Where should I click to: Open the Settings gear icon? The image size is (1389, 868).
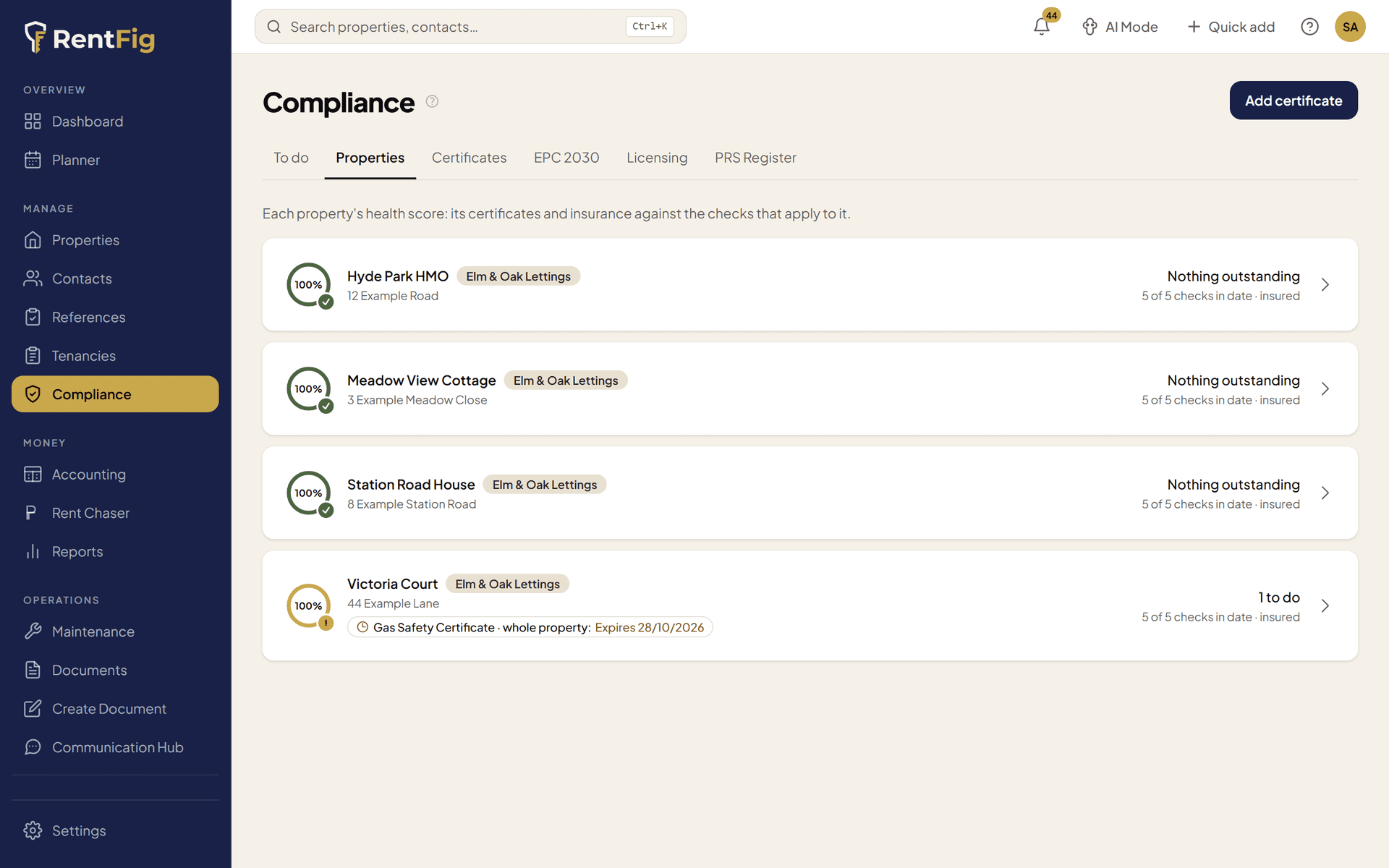(x=33, y=830)
